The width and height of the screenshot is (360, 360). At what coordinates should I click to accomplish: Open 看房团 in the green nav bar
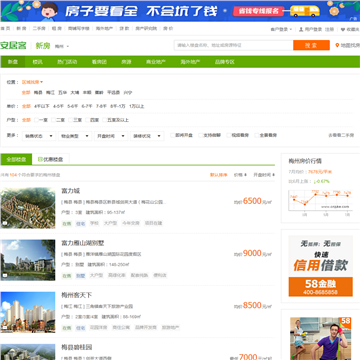click(99, 62)
